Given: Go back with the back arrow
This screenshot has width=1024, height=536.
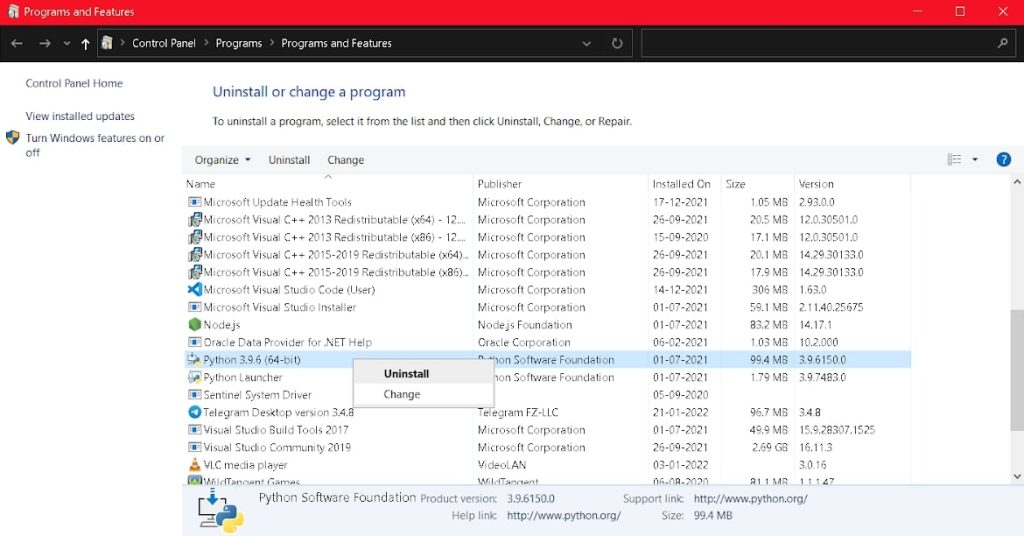Looking at the screenshot, I should coord(17,43).
